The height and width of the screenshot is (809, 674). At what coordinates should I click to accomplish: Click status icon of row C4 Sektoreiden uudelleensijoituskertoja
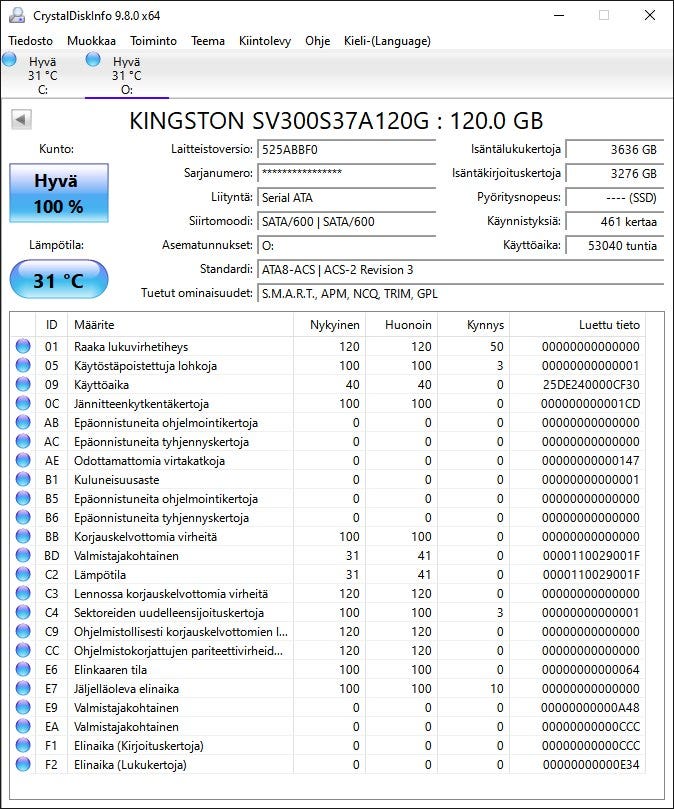pyautogui.click(x=23, y=612)
